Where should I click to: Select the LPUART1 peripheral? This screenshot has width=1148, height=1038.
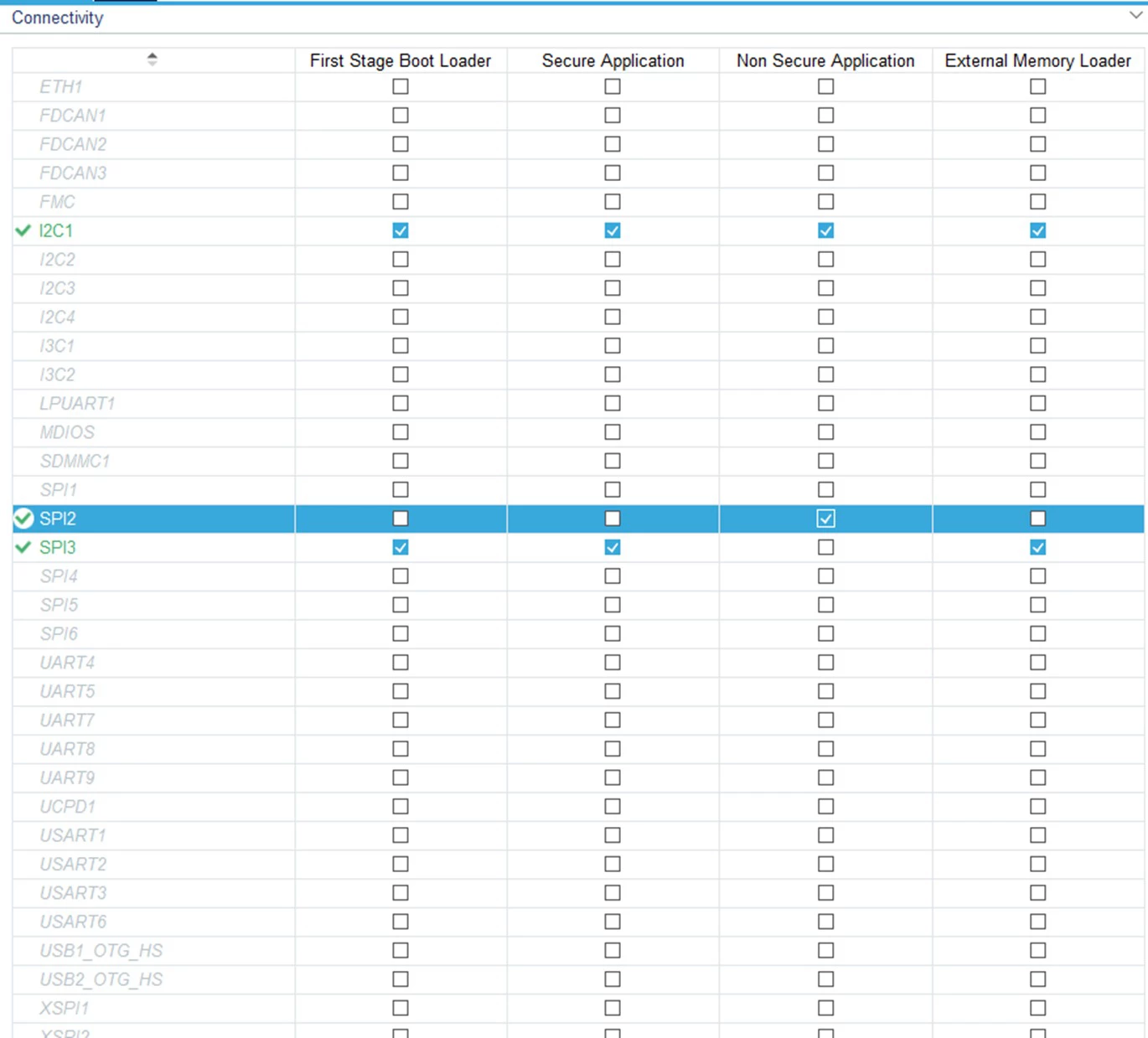(77, 403)
